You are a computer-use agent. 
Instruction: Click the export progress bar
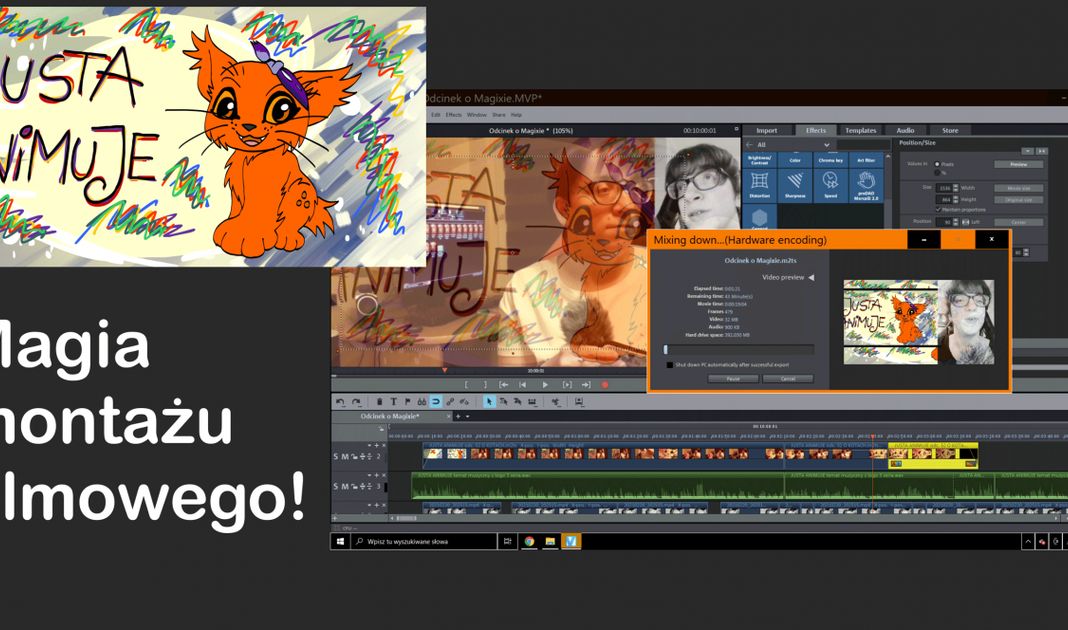739,350
